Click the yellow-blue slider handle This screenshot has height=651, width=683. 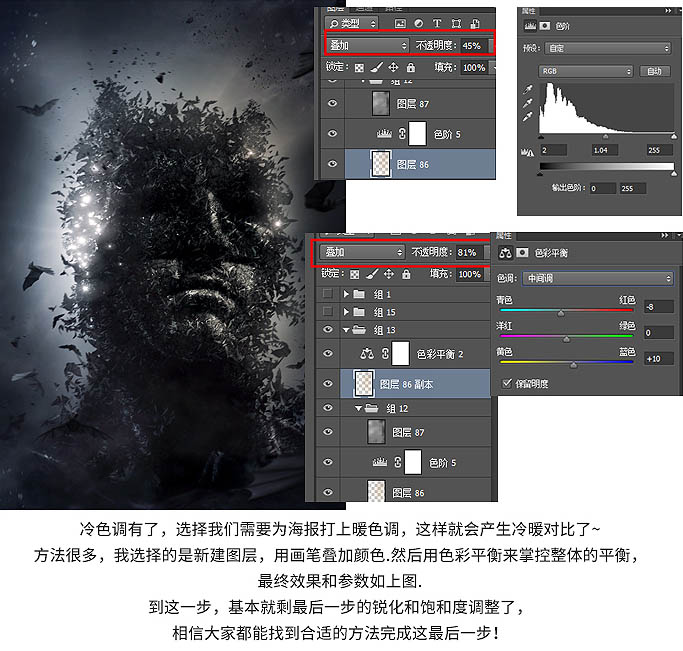(x=574, y=365)
